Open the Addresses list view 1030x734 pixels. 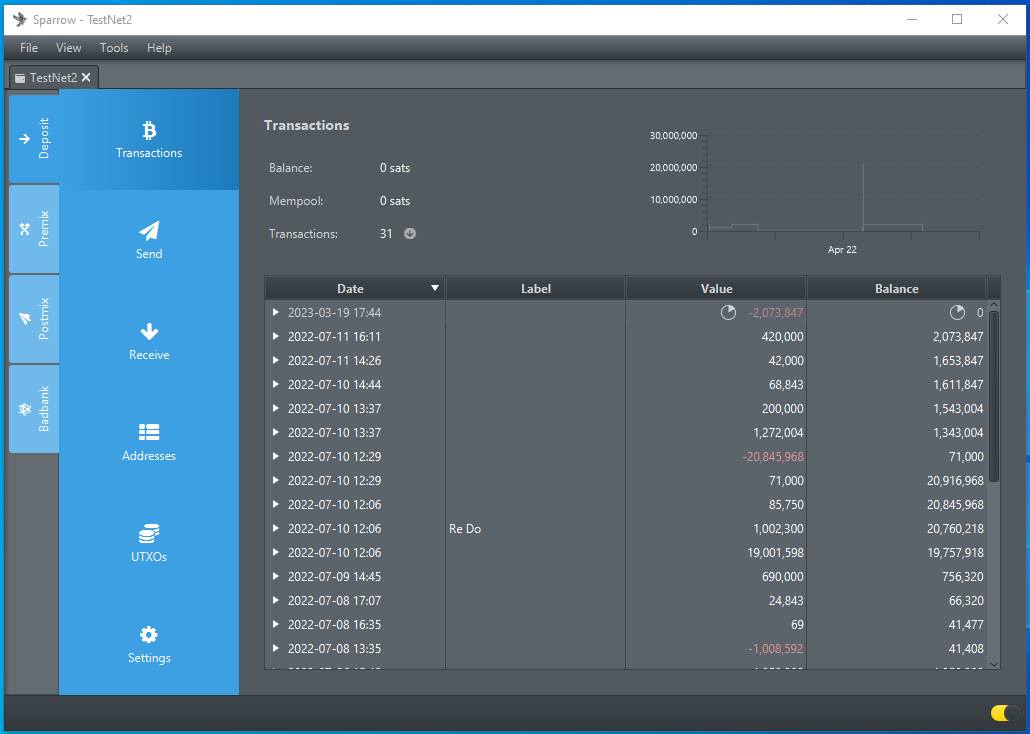point(149,443)
